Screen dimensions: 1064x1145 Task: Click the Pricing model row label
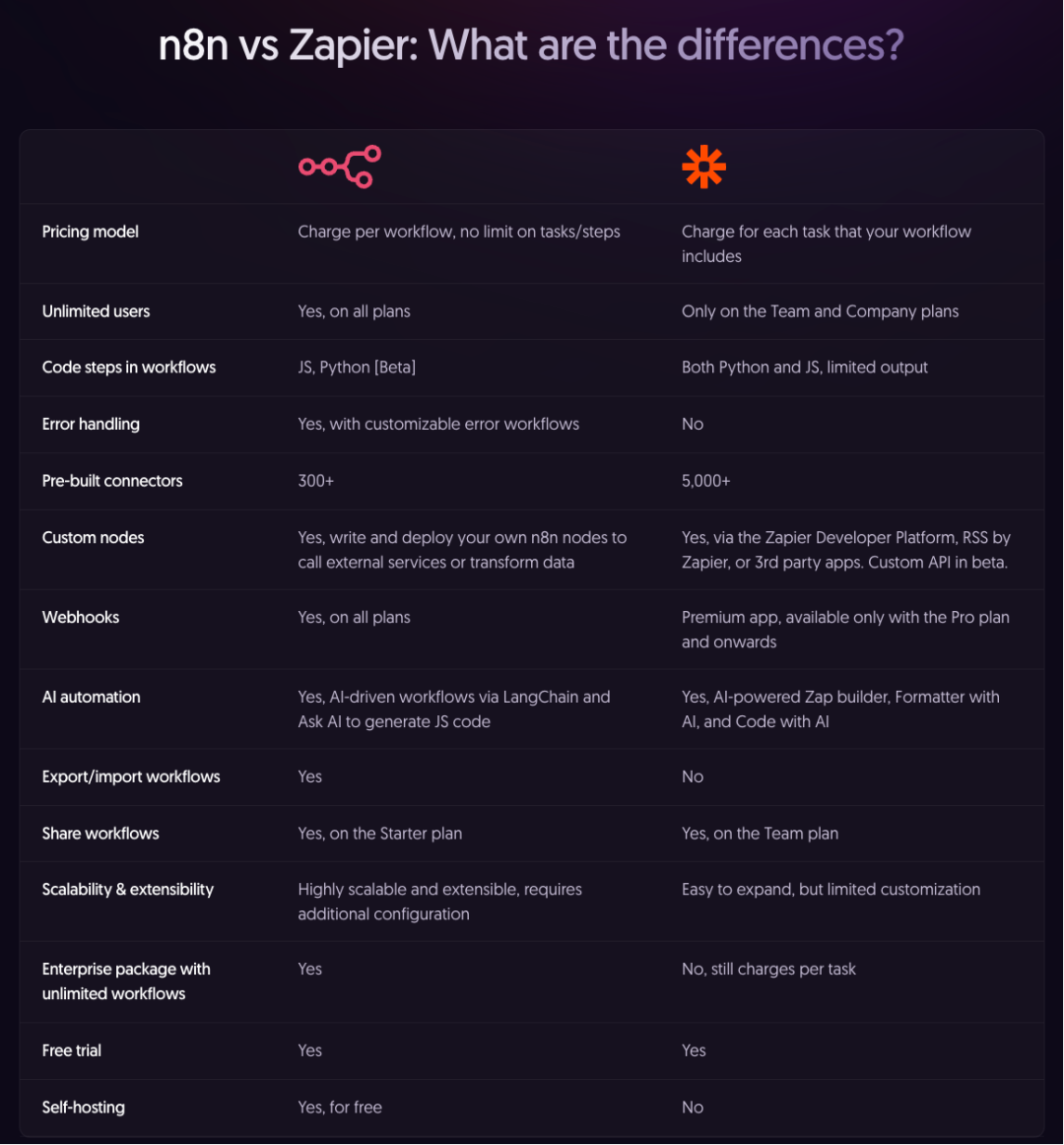tap(90, 232)
